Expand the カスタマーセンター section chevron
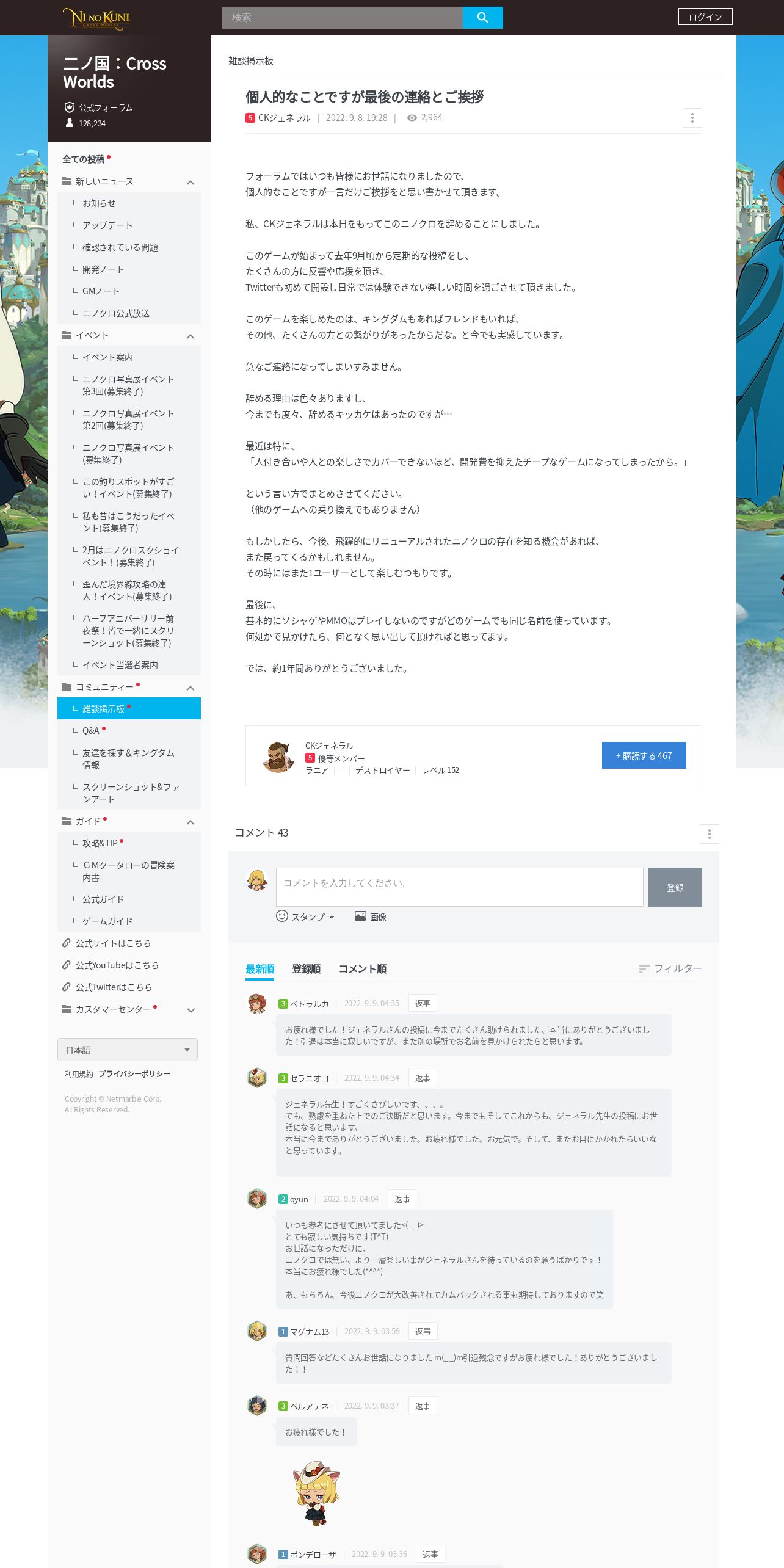 [x=191, y=1011]
